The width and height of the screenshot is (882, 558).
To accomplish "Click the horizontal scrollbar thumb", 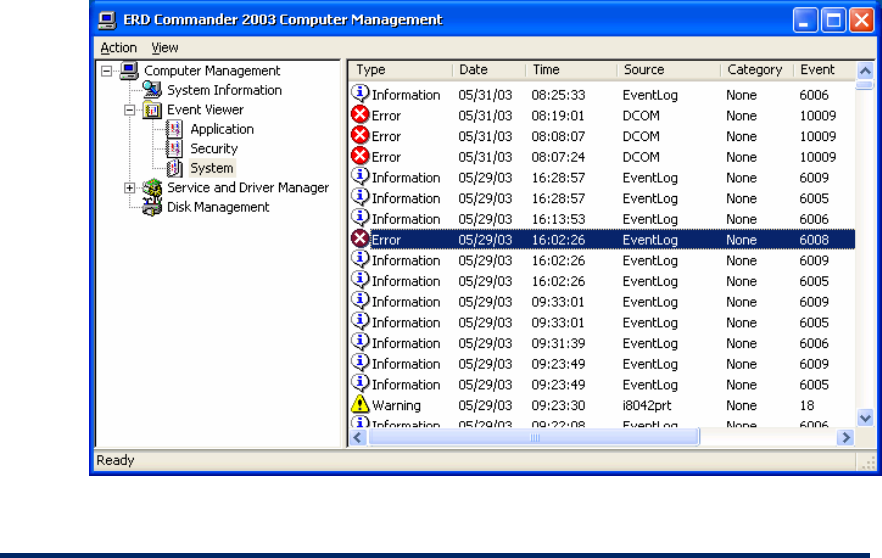I will pyautogui.click(x=534, y=438).
